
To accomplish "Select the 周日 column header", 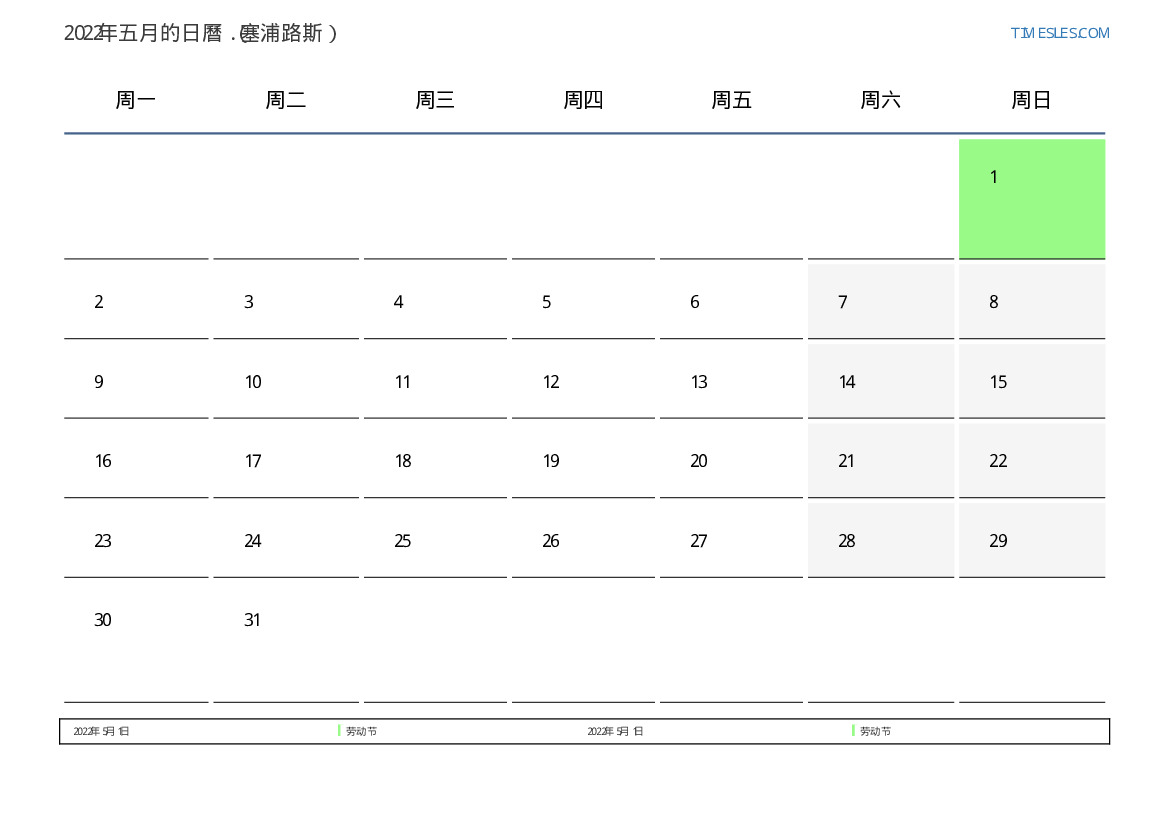I will pyautogui.click(x=1031, y=100).
